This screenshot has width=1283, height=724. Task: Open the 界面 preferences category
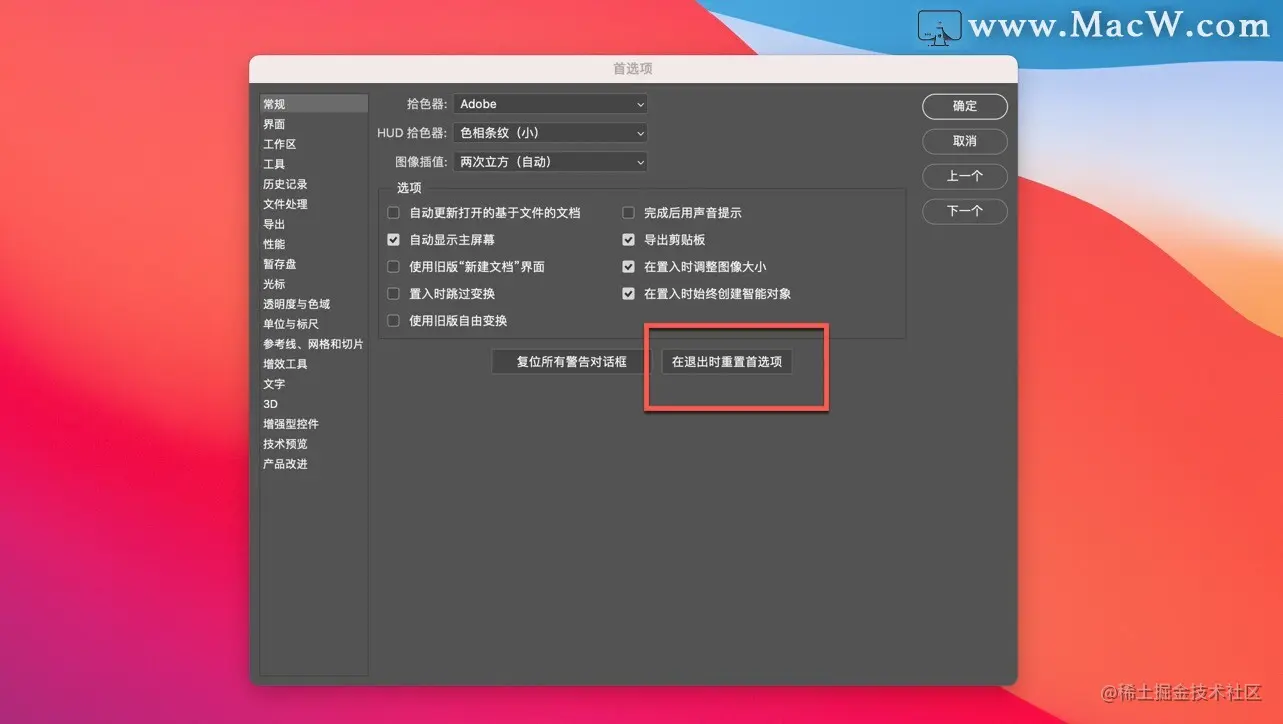coord(314,124)
